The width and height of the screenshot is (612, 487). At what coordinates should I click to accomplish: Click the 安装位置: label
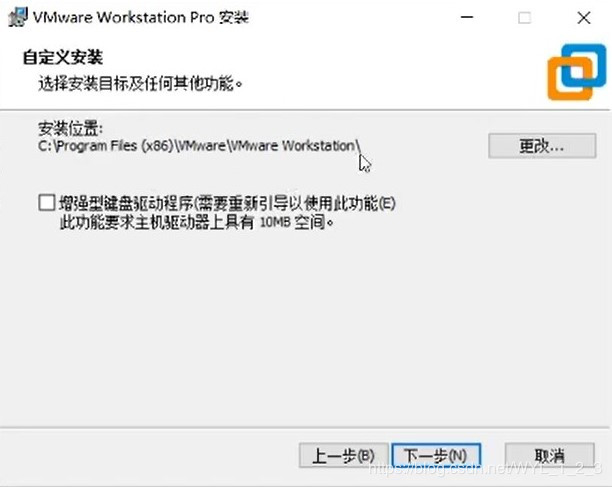pyautogui.click(x=70, y=128)
